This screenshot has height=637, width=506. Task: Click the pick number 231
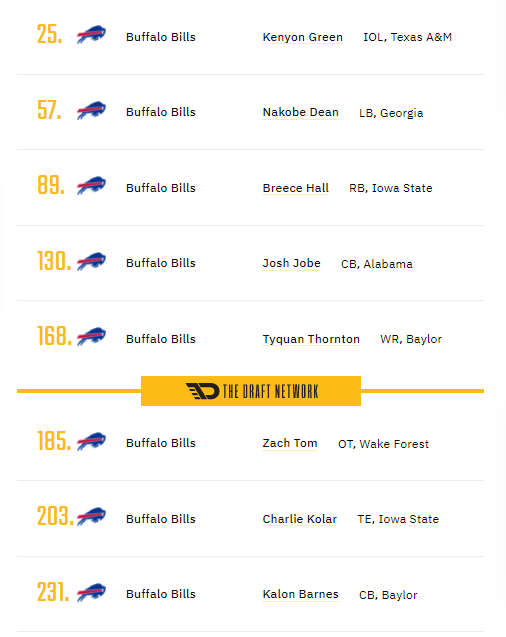click(53, 592)
